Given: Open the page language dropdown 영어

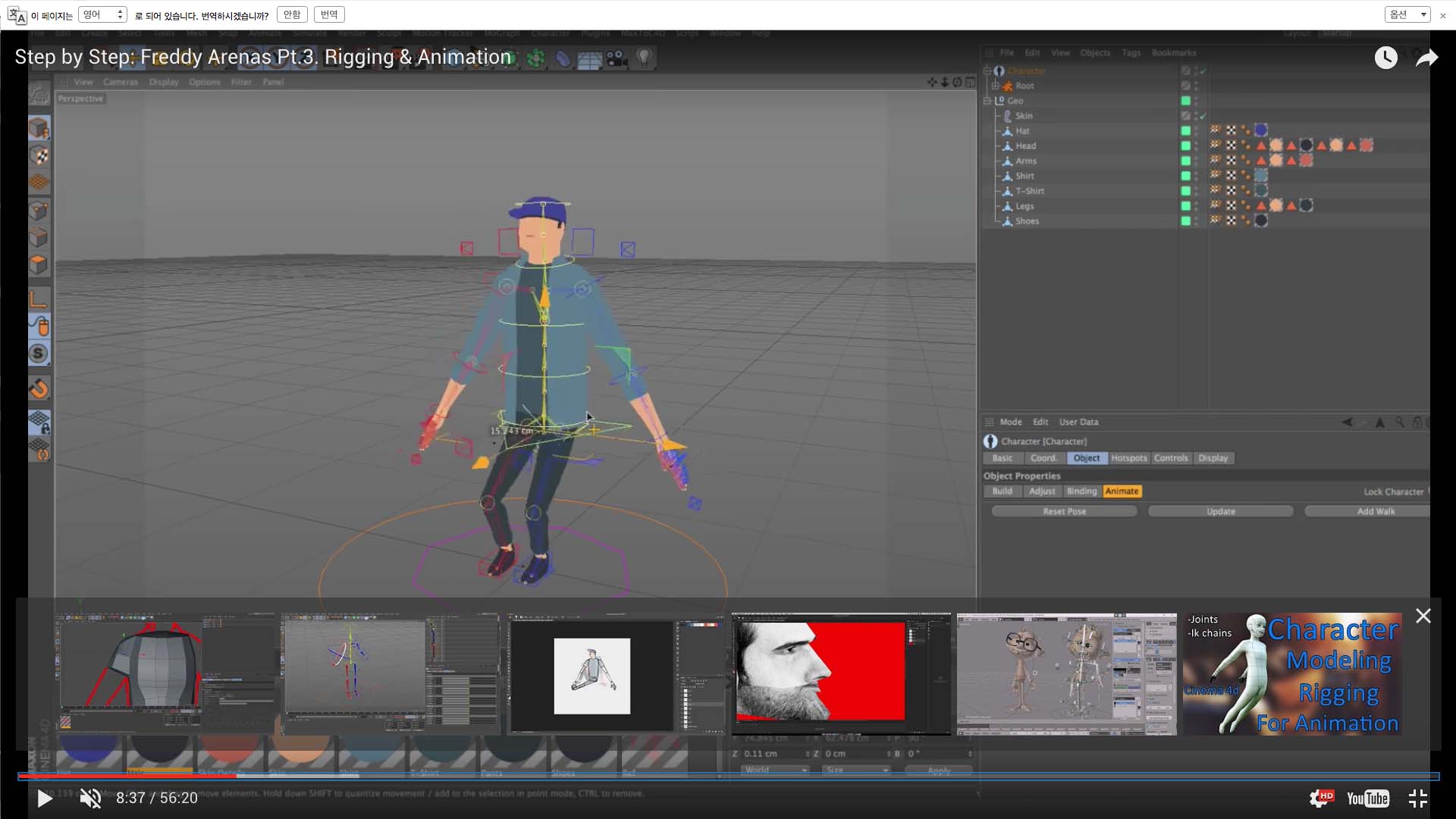Looking at the screenshot, I should 102,14.
